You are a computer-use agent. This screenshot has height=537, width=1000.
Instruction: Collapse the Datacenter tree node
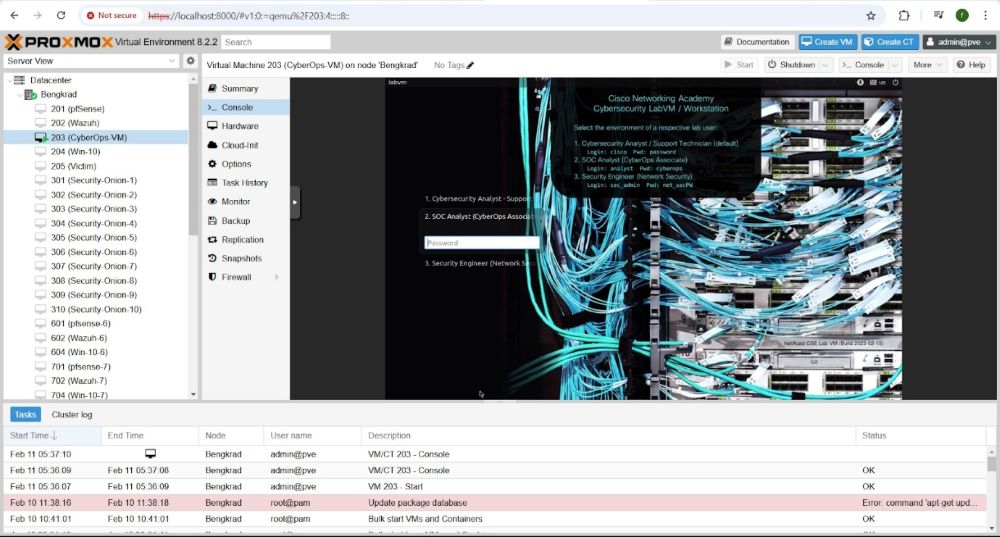tap(9, 80)
